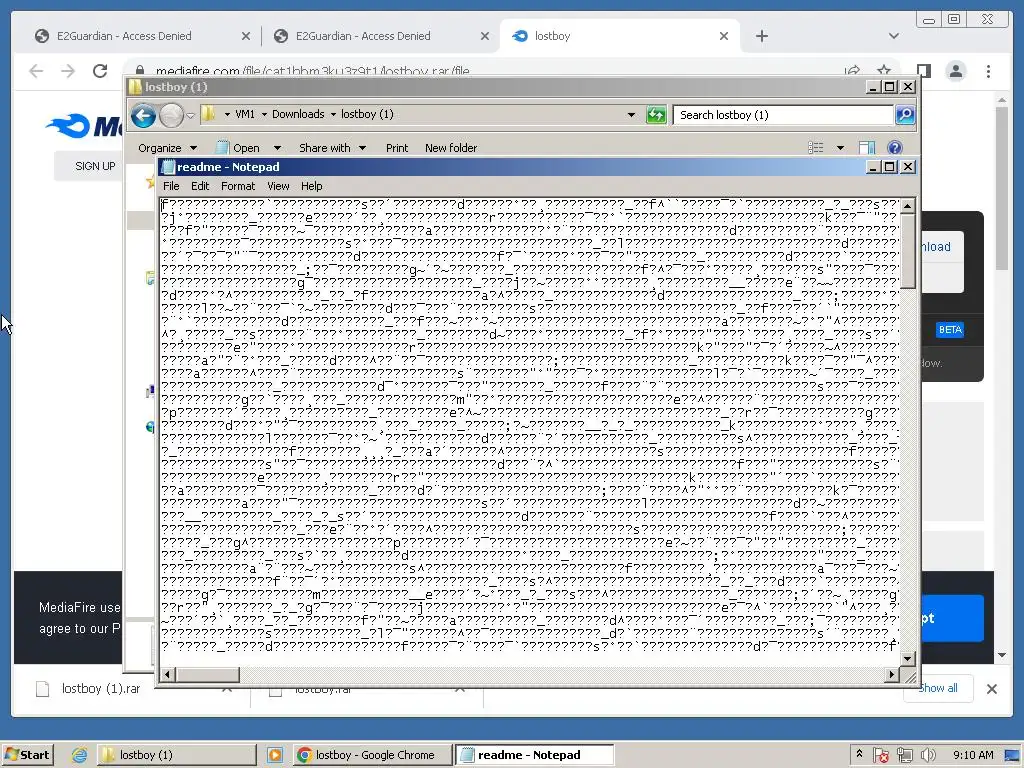The width and height of the screenshot is (1024, 768).
Task: Click Chrome page scrollbar thumb
Action: click(1002, 189)
